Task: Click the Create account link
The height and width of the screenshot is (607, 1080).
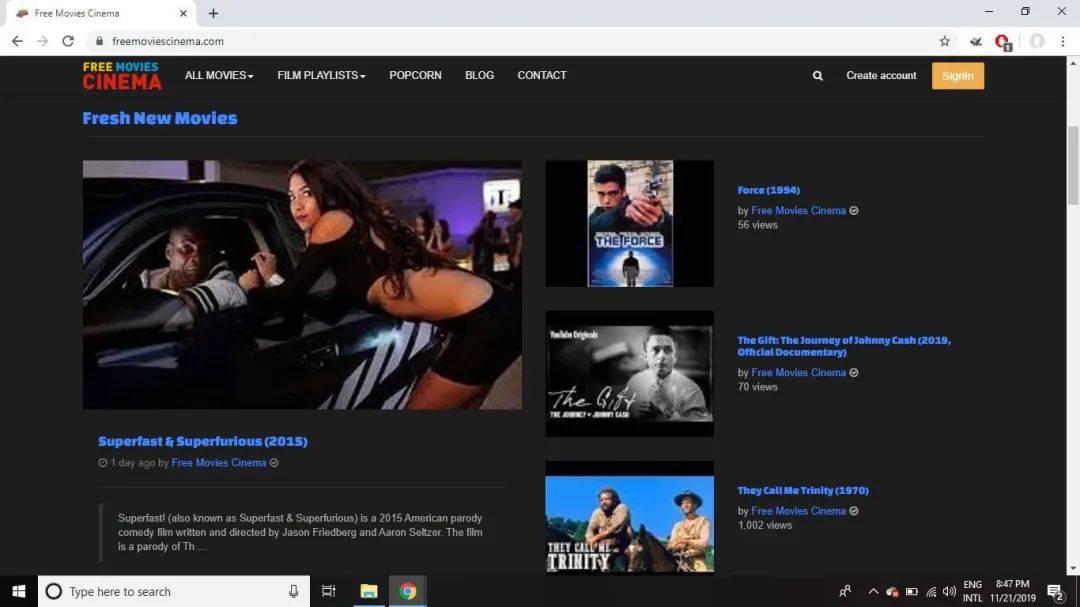Action: (x=881, y=75)
